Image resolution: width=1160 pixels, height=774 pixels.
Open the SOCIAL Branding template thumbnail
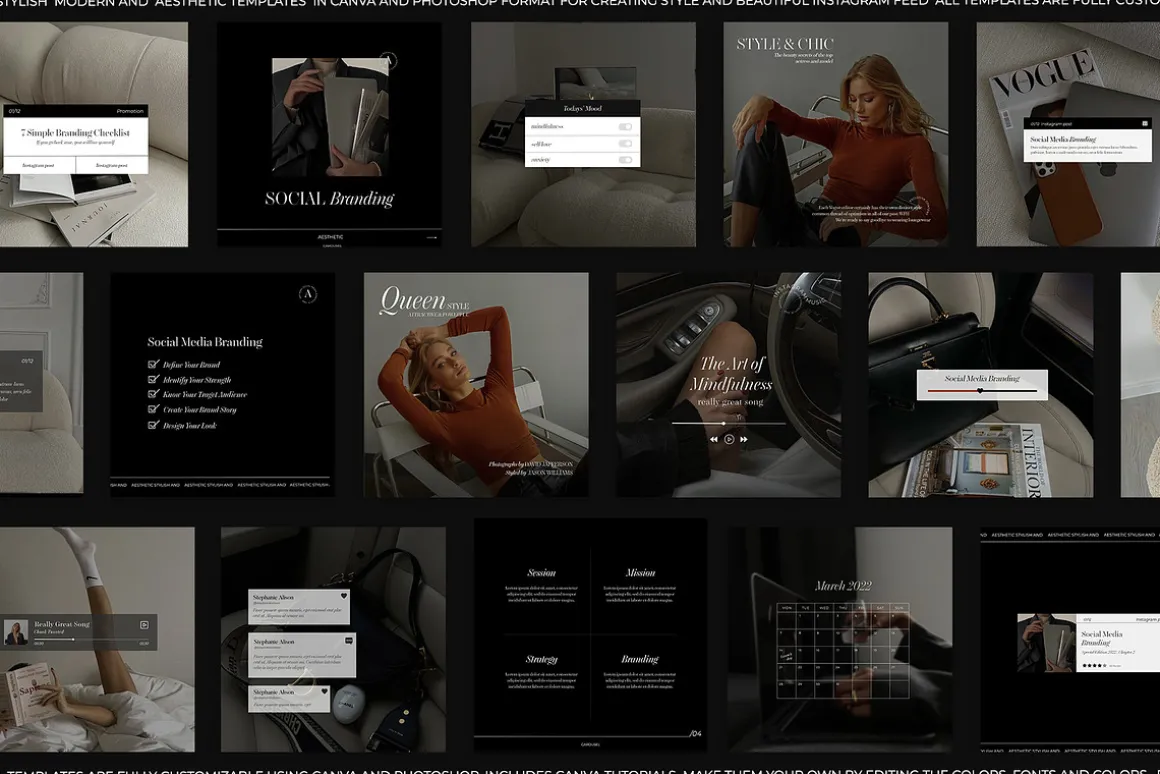pos(329,134)
